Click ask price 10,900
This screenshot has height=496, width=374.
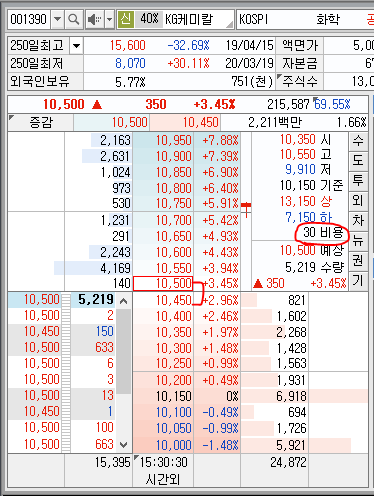[174, 156]
